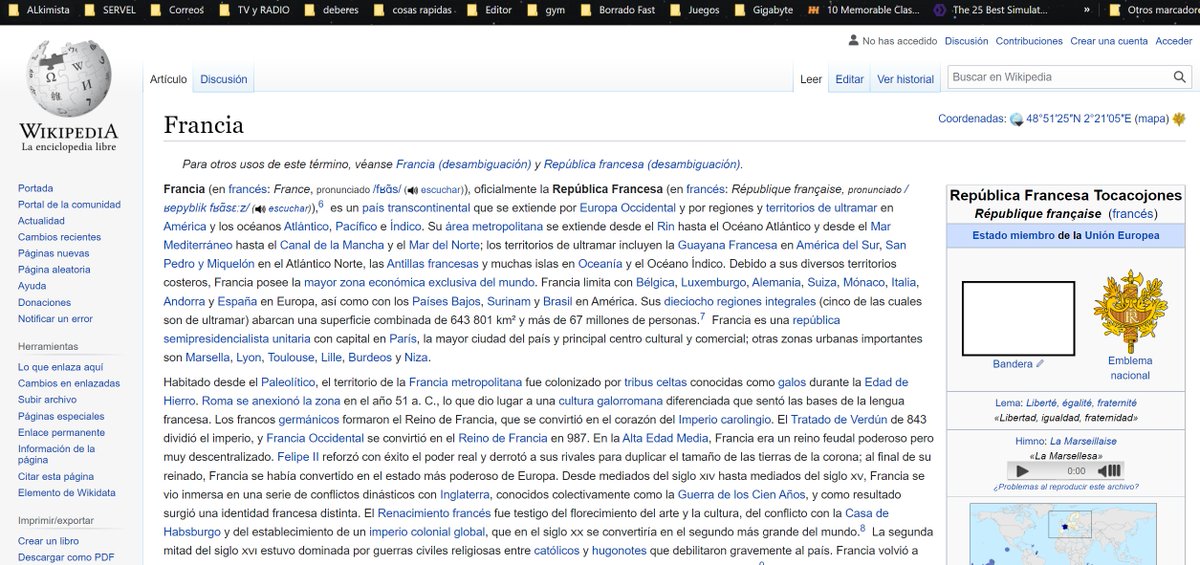The width and height of the screenshot is (1200, 565).
Task: Click Actualidad in the sidebar
Action: click(42, 221)
